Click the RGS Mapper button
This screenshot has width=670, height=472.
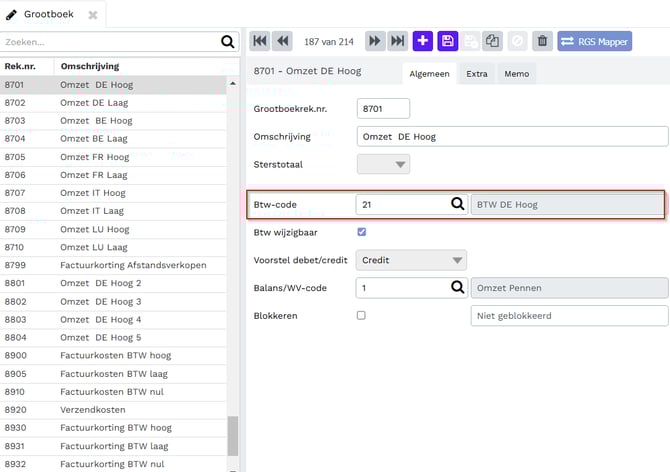pos(595,41)
